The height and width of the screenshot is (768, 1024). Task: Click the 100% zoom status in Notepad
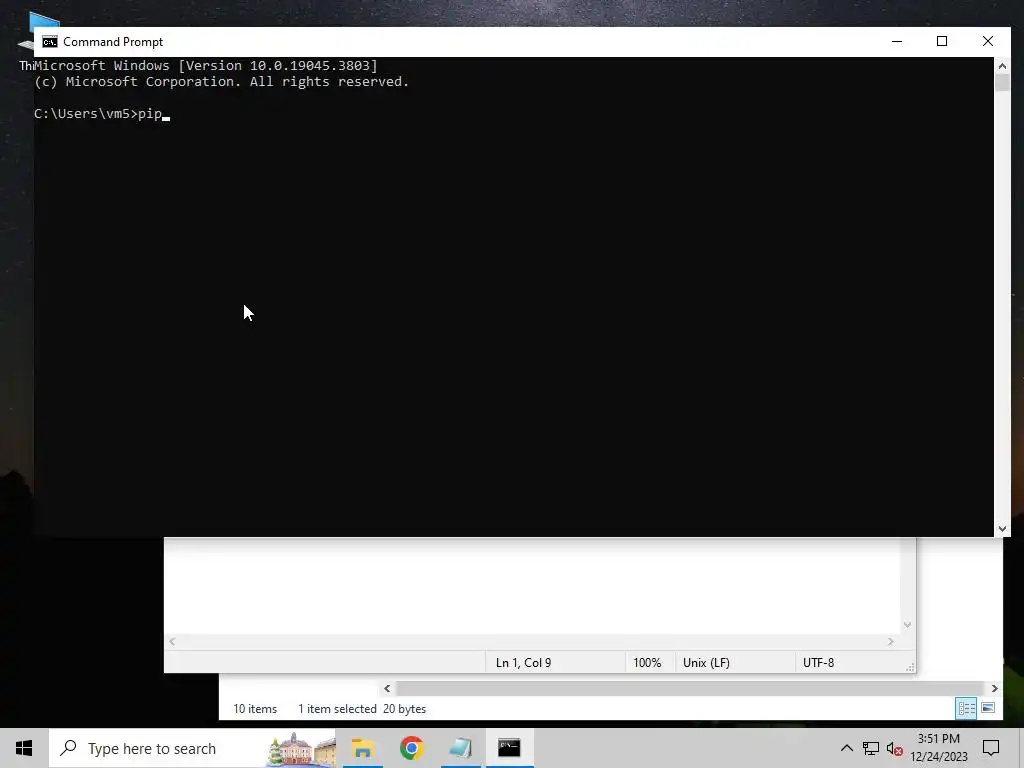pos(647,662)
